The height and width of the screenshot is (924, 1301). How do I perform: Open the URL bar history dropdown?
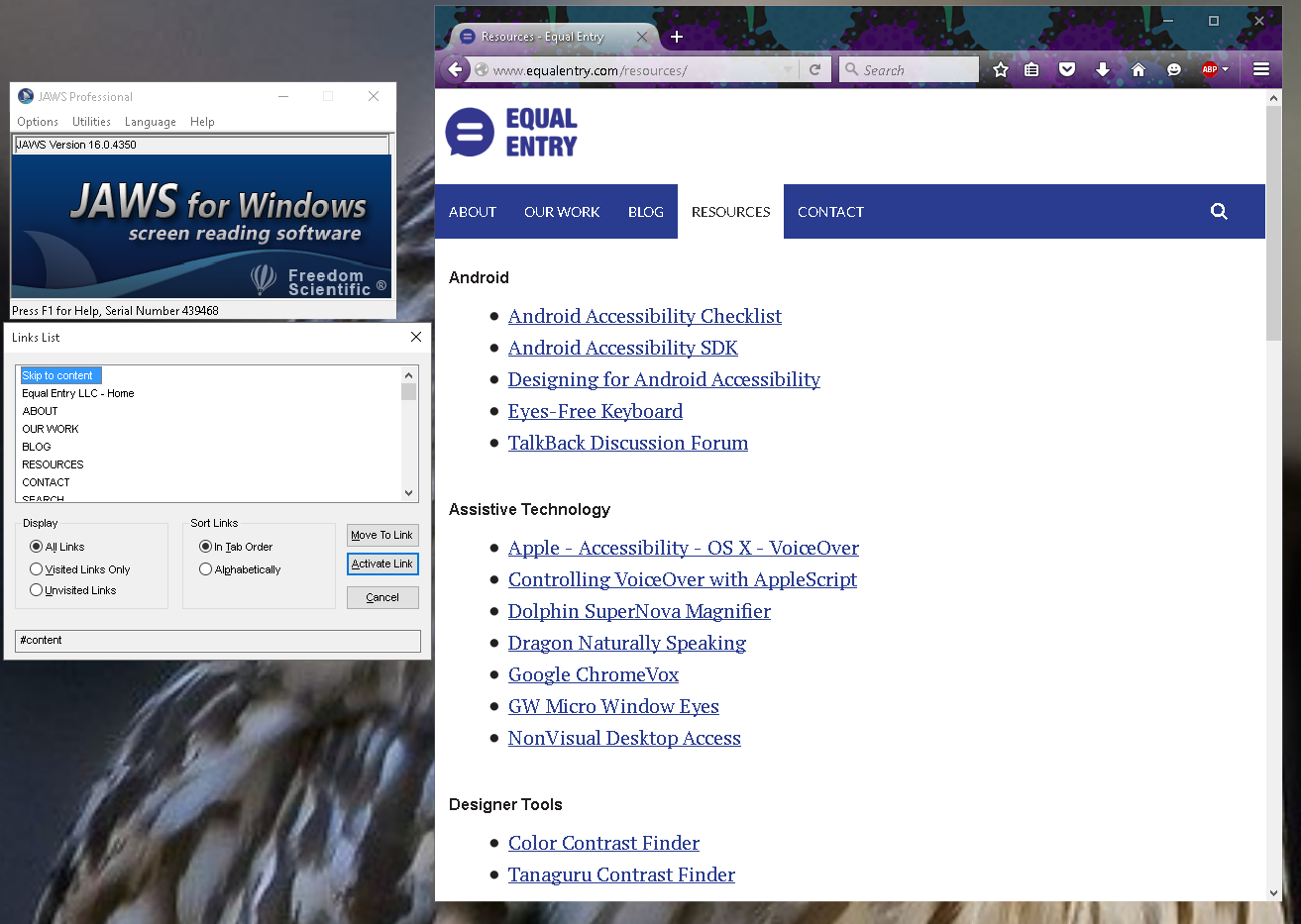788,69
